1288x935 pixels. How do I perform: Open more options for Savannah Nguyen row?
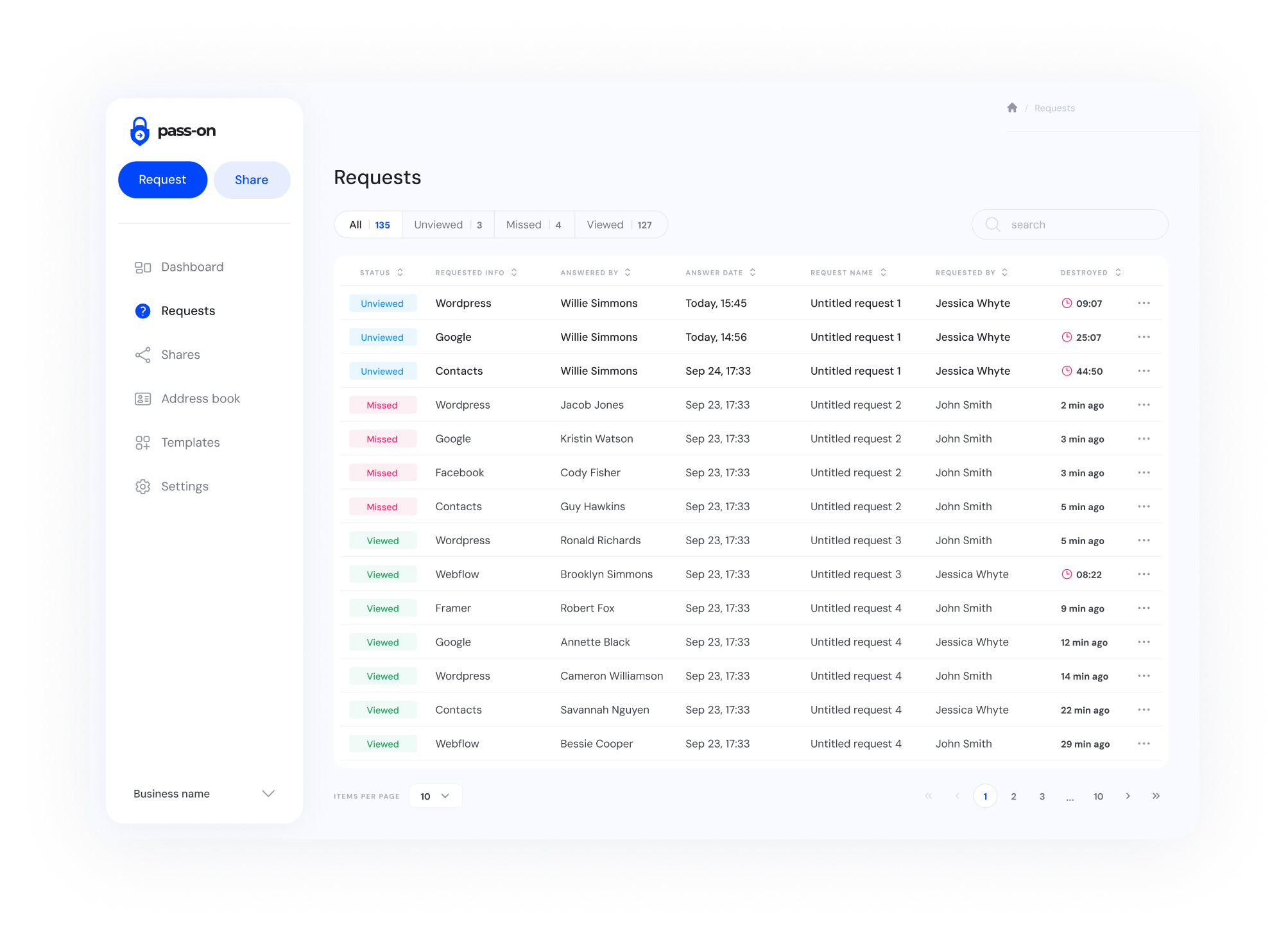(x=1144, y=710)
